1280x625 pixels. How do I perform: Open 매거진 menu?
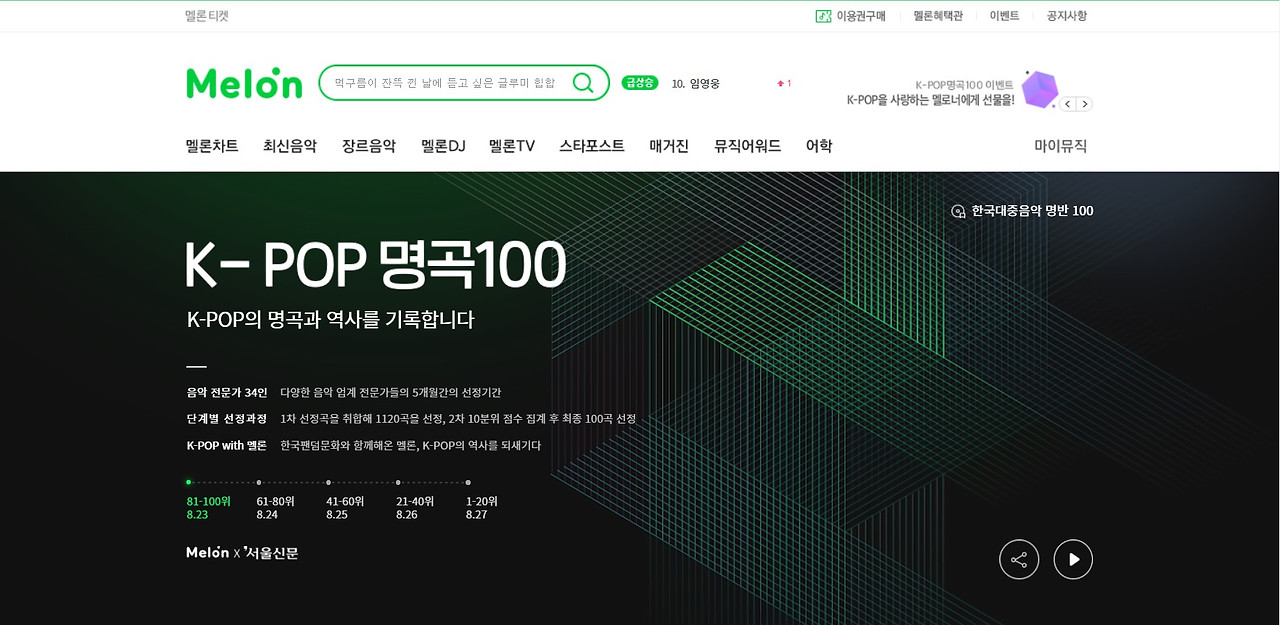669,146
